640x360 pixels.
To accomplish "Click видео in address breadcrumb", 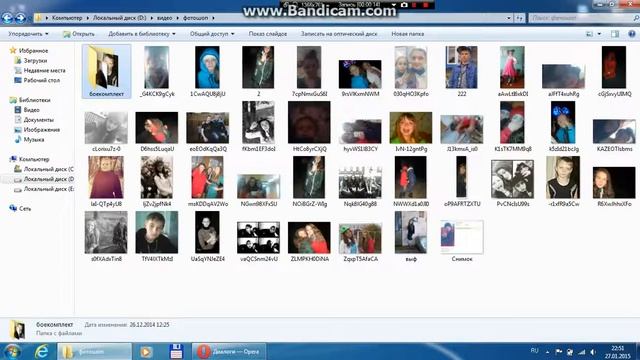I will tap(164, 18).
